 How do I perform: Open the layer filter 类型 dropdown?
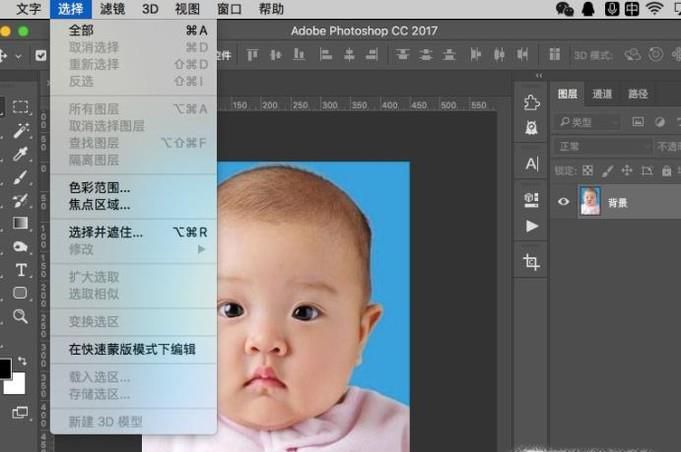point(589,122)
